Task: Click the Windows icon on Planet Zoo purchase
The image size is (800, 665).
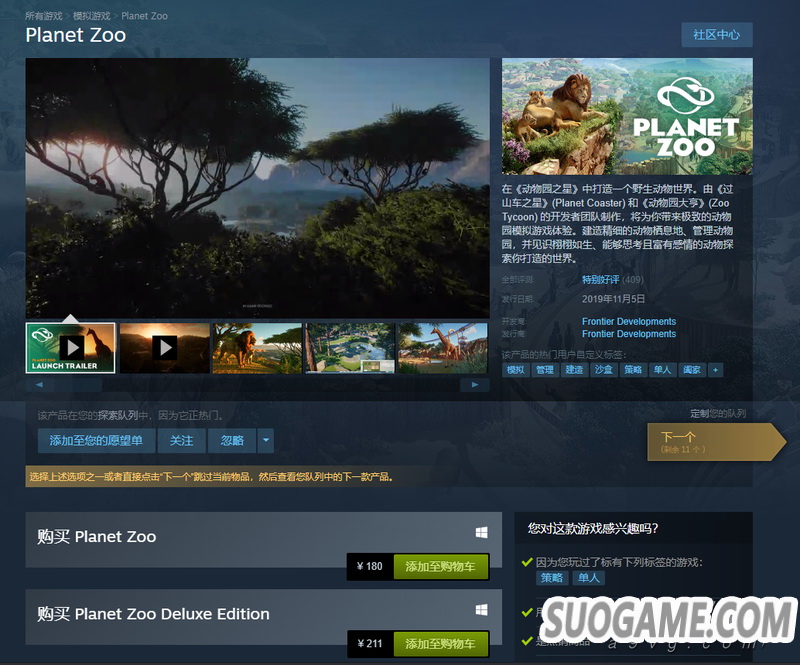Action: coord(481,532)
